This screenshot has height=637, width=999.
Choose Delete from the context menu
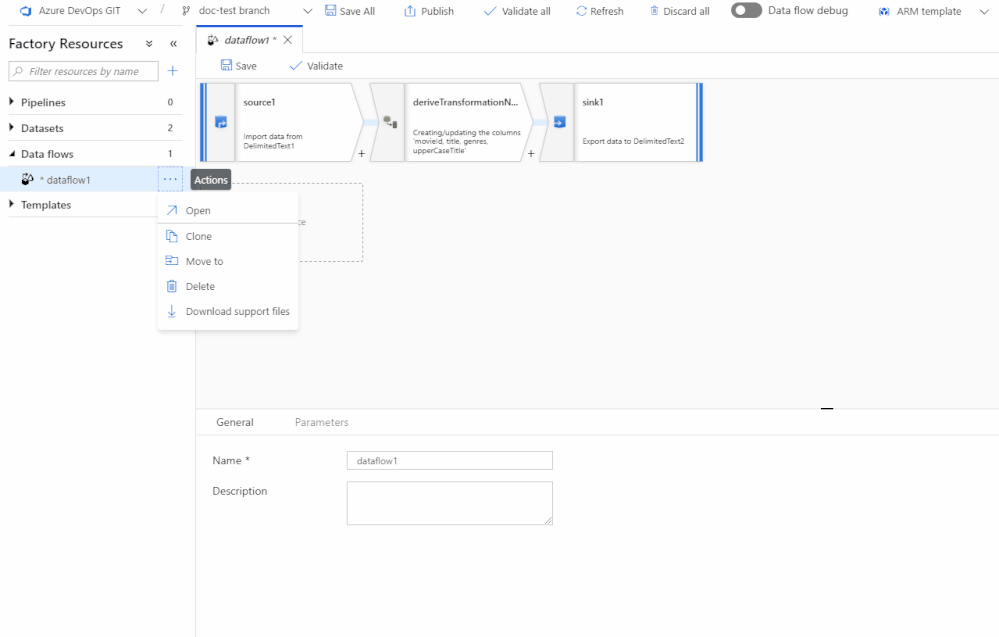pyautogui.click(x=227, y=286)
